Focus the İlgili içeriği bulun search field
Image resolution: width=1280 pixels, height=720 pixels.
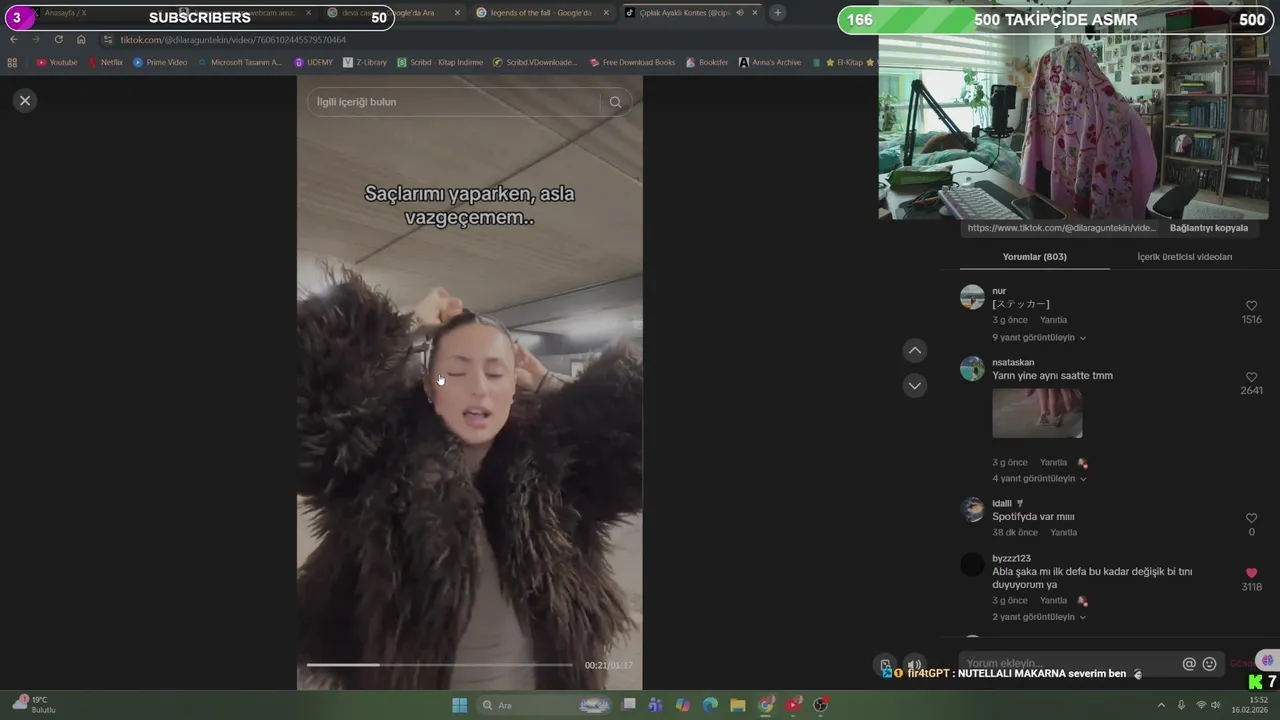tap(455, 102)
